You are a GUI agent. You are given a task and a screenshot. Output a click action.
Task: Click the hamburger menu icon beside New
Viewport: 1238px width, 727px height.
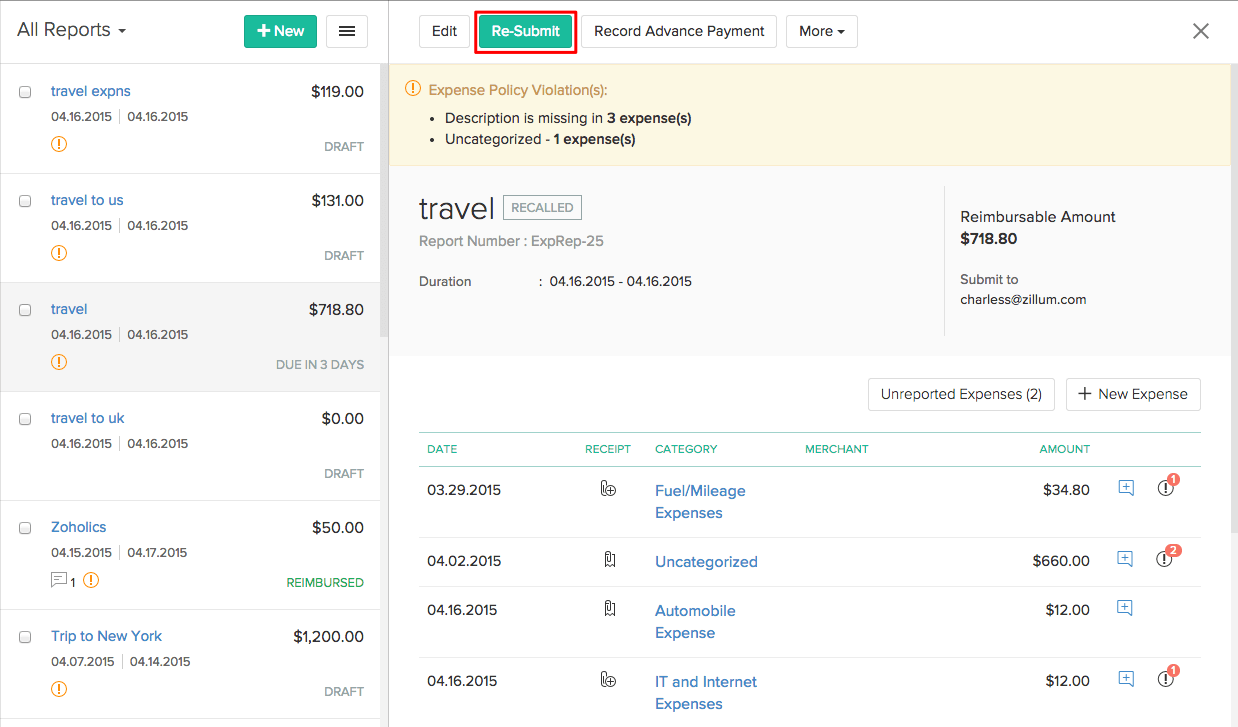pyautogui.click(x=347, y=31)
